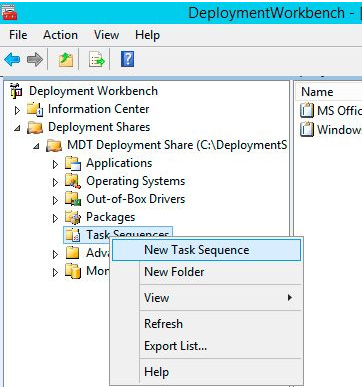Click the Applications folder icon
Image resolution: width=364 pixels, height=392 pixels.
(73, 163)
